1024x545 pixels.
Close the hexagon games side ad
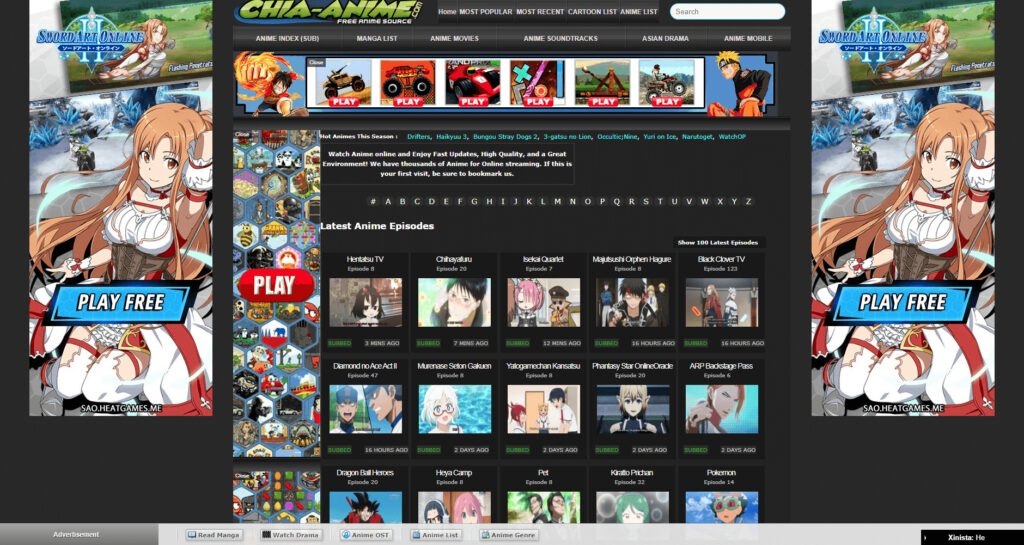242,134
